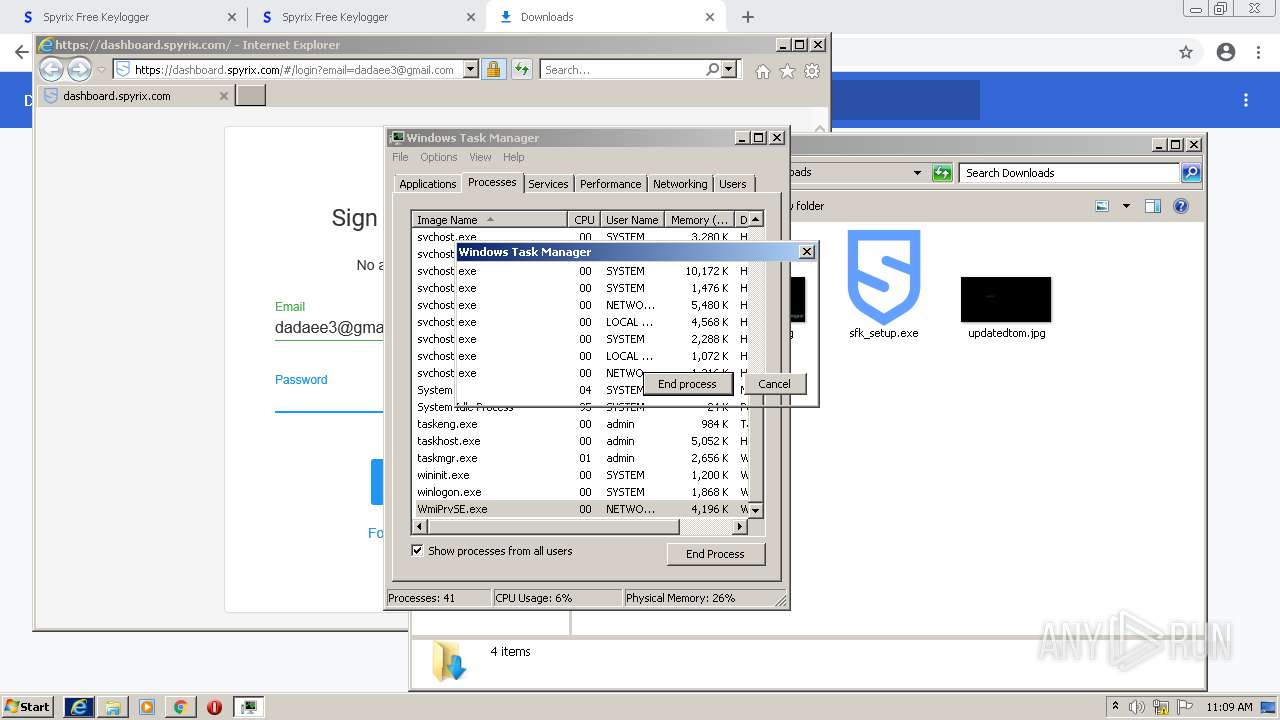Click the IE search magnifier icon
Screen dimensions: 1280x720
coord(712,70)
